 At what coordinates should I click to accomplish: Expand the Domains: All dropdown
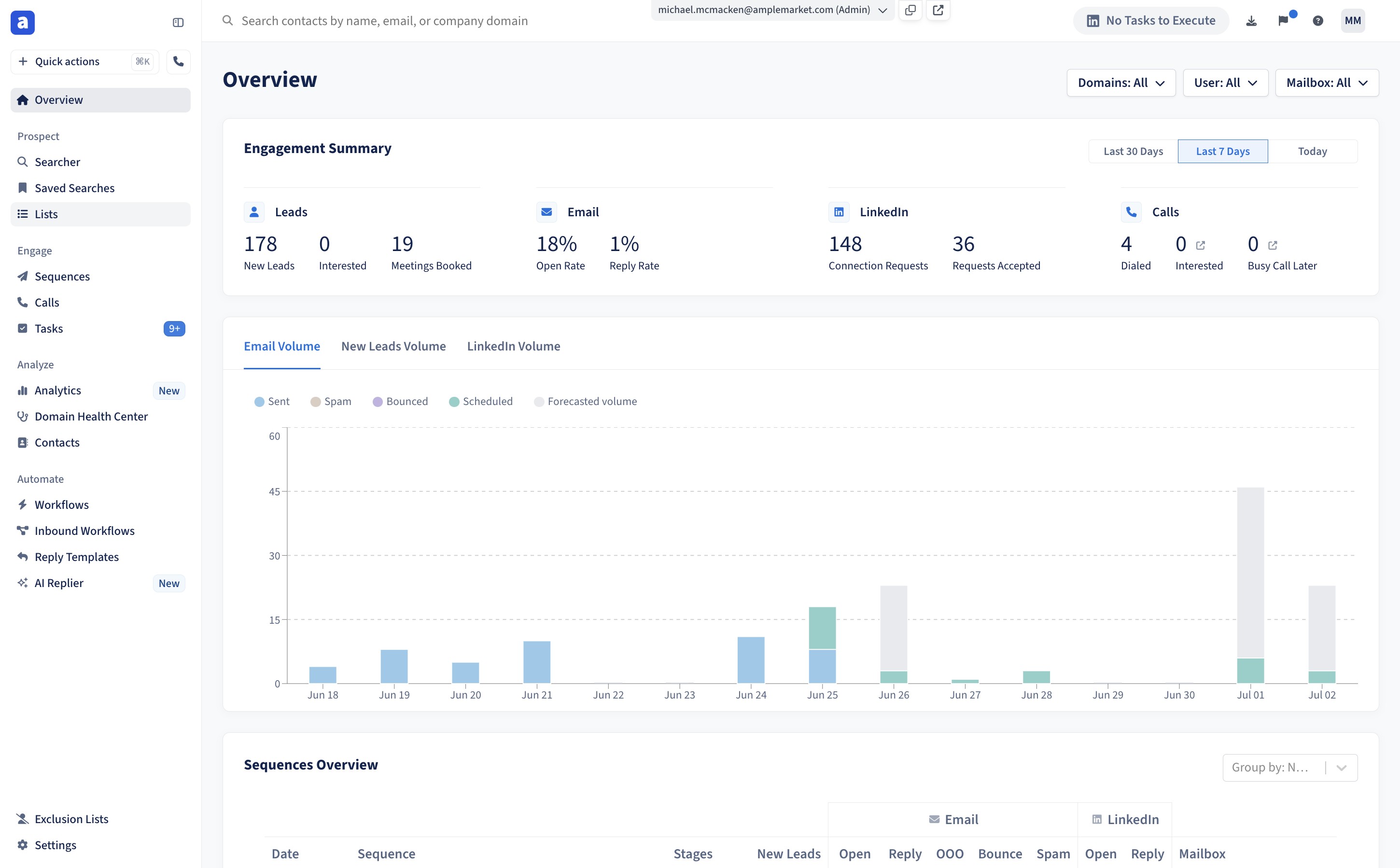[1120, 83]
